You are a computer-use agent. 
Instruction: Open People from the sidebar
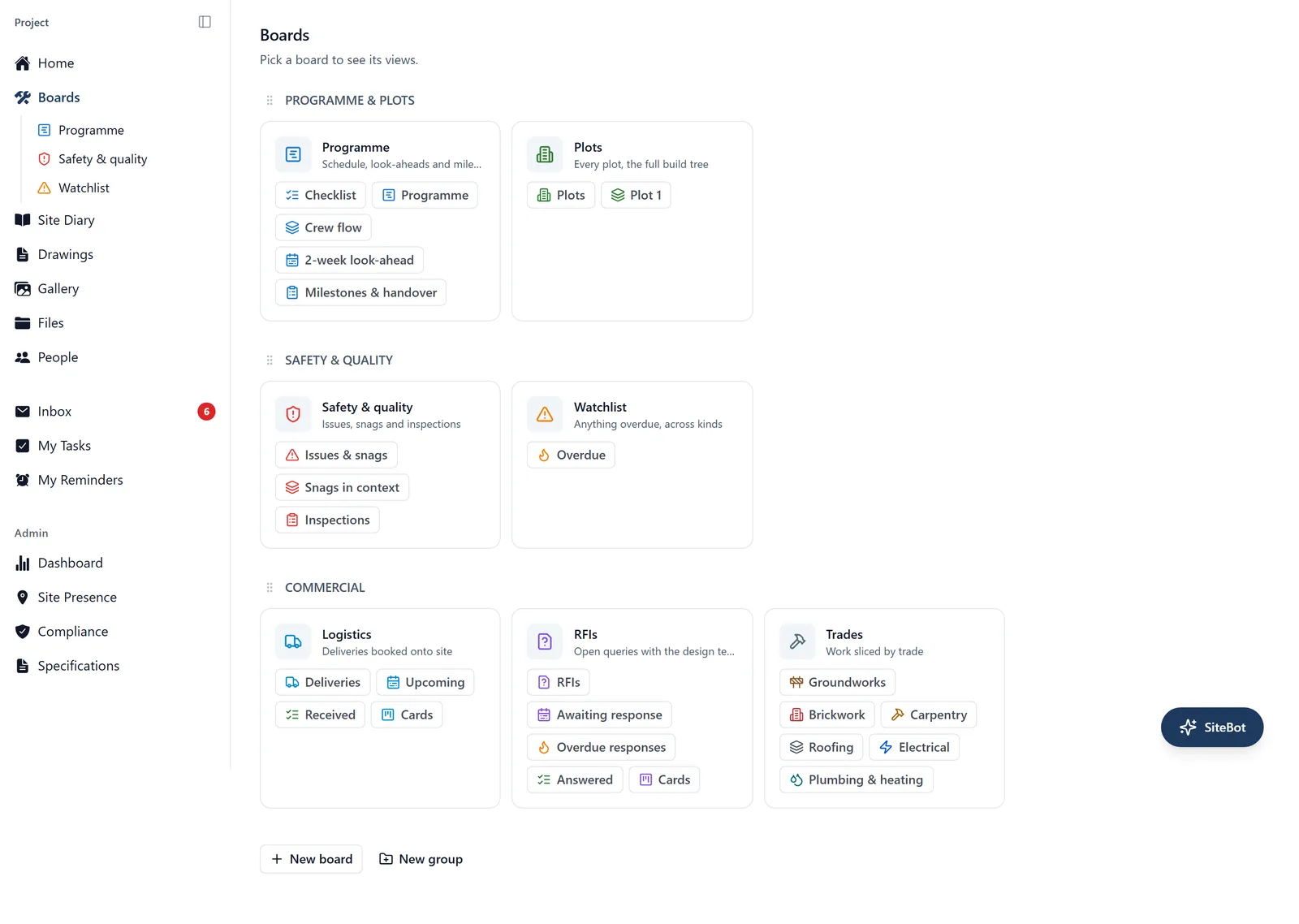(114, 357)
